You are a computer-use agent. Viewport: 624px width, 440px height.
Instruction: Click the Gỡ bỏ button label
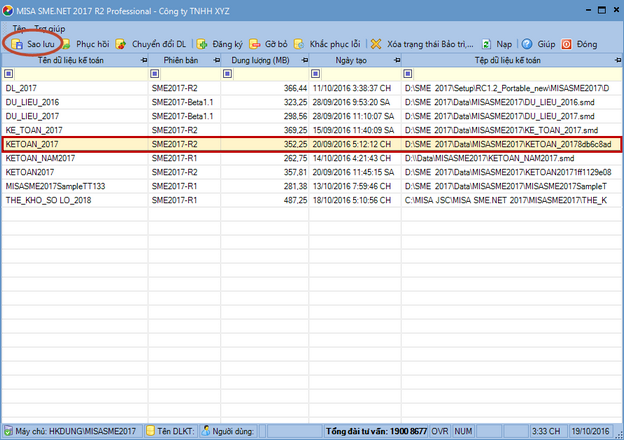point(276,44)
